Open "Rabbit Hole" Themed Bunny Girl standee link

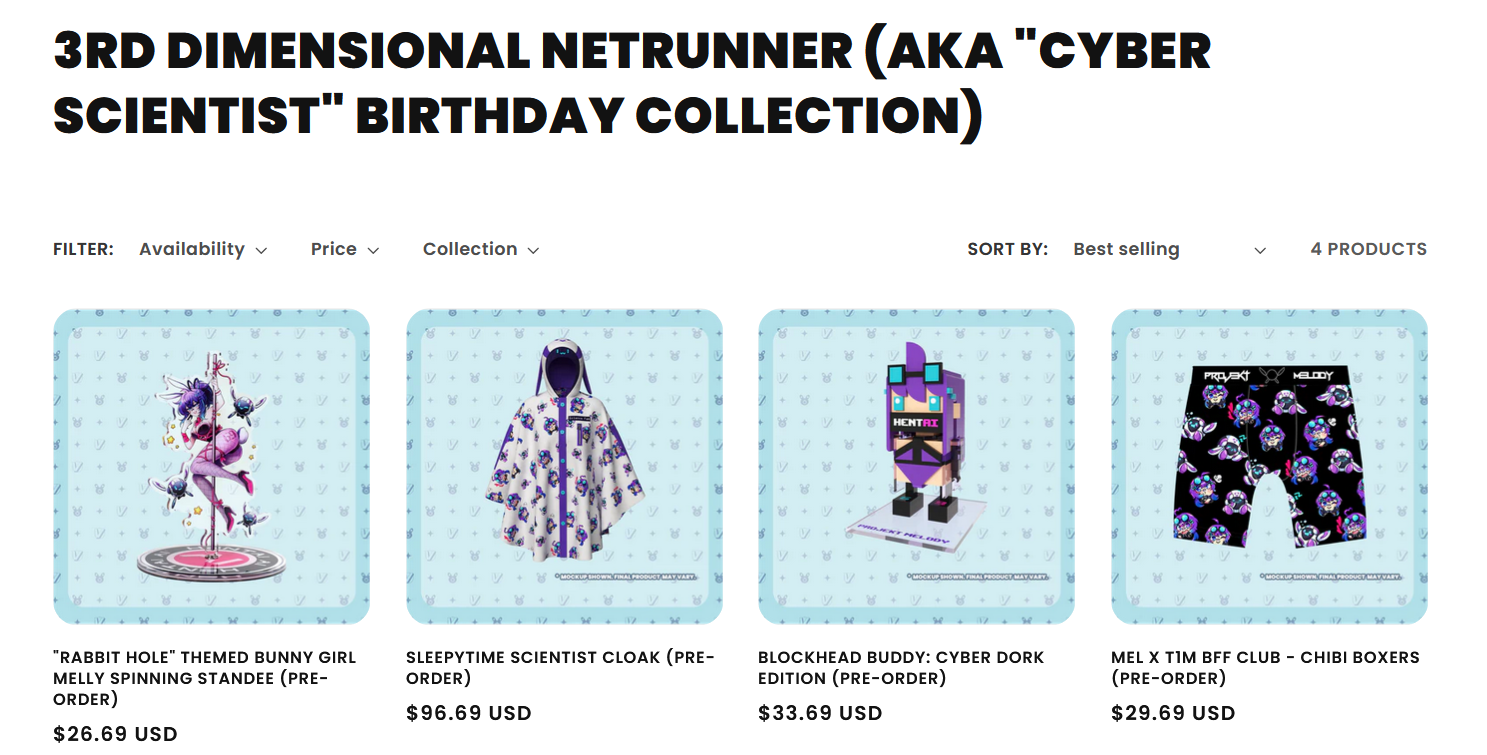click(205, 678)
